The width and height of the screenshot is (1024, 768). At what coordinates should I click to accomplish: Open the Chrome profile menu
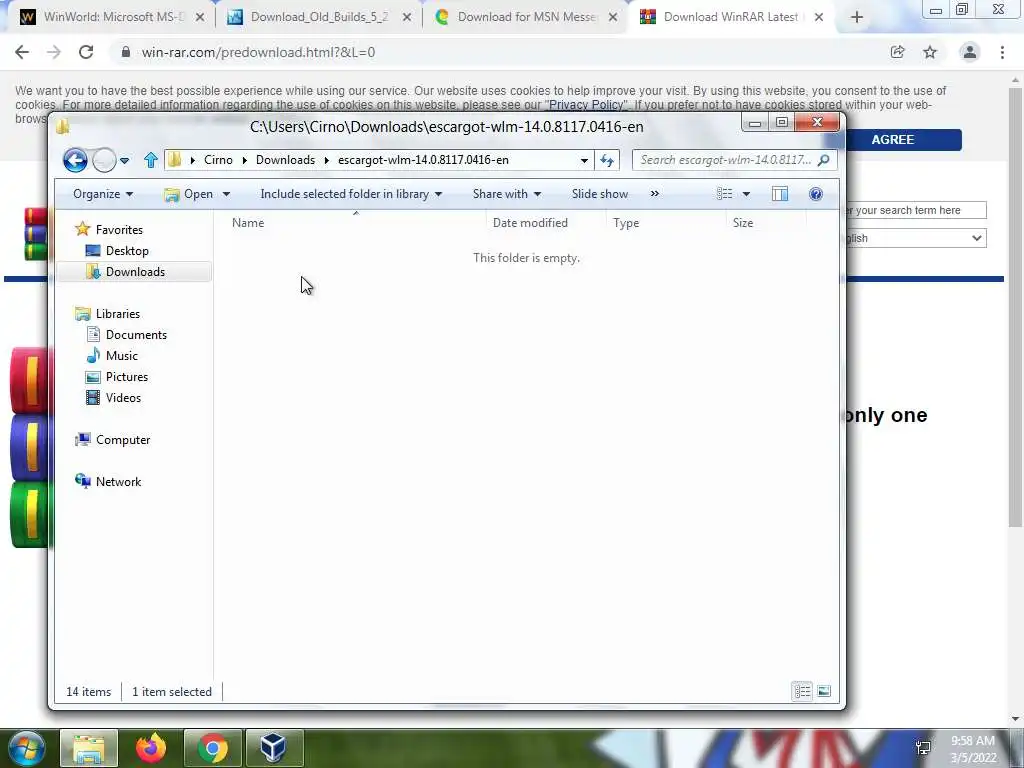click(x=970, y=52)
